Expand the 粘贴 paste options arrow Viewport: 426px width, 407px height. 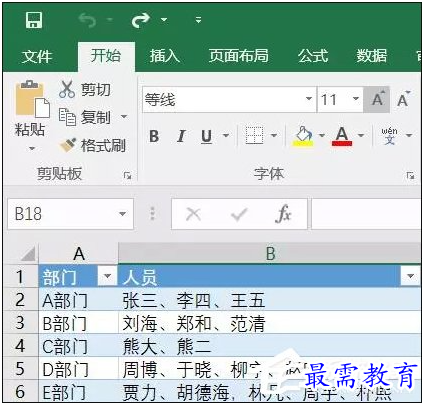coord(32,148)
